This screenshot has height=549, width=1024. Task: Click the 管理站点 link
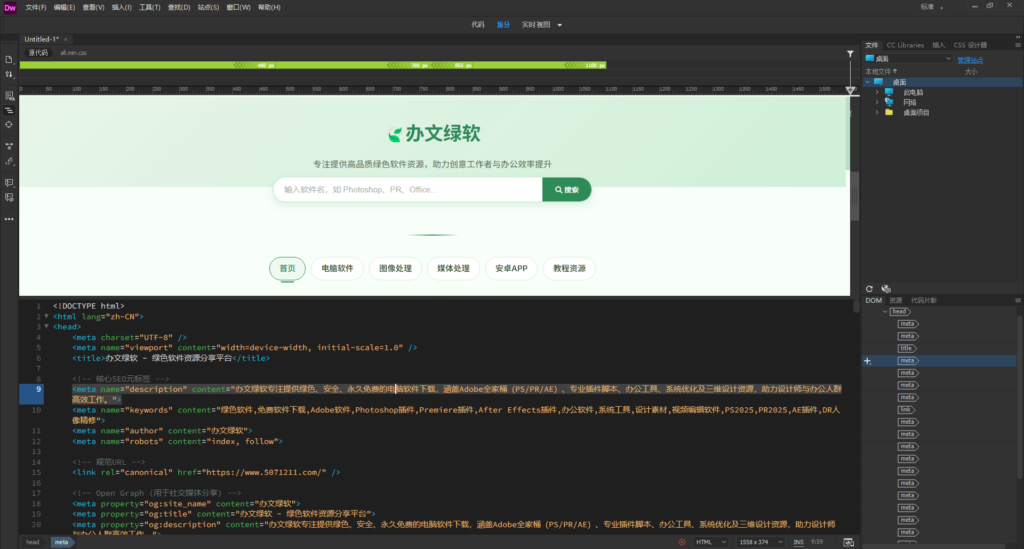tap(970, 60)
